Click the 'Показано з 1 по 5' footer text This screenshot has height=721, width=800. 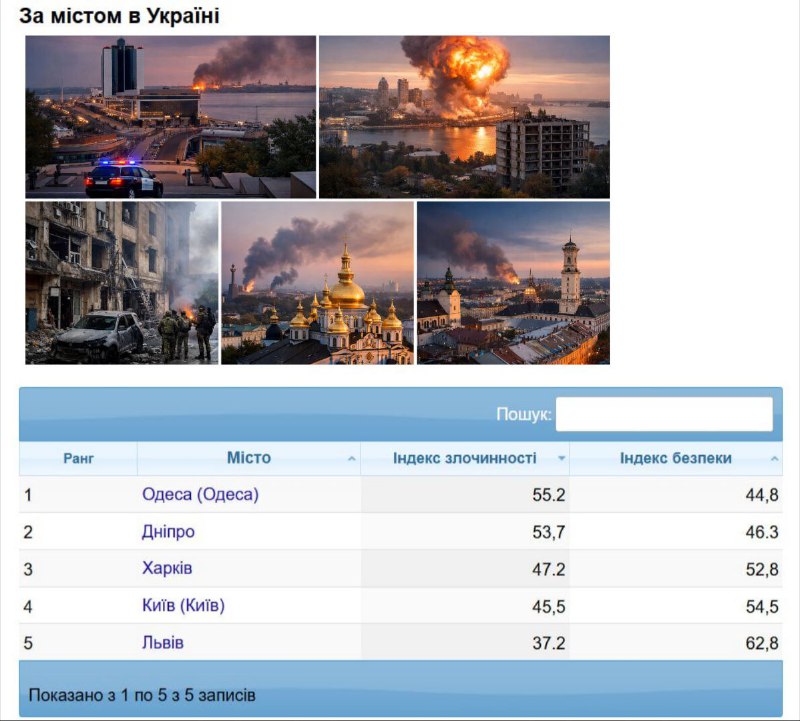(x=142, y=694)
